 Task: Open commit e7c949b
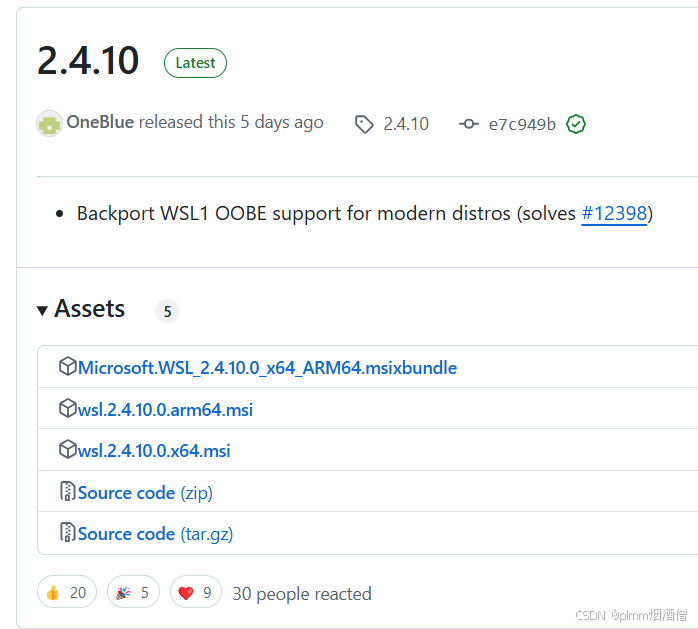pyautogui.click(x=522, y=124)
